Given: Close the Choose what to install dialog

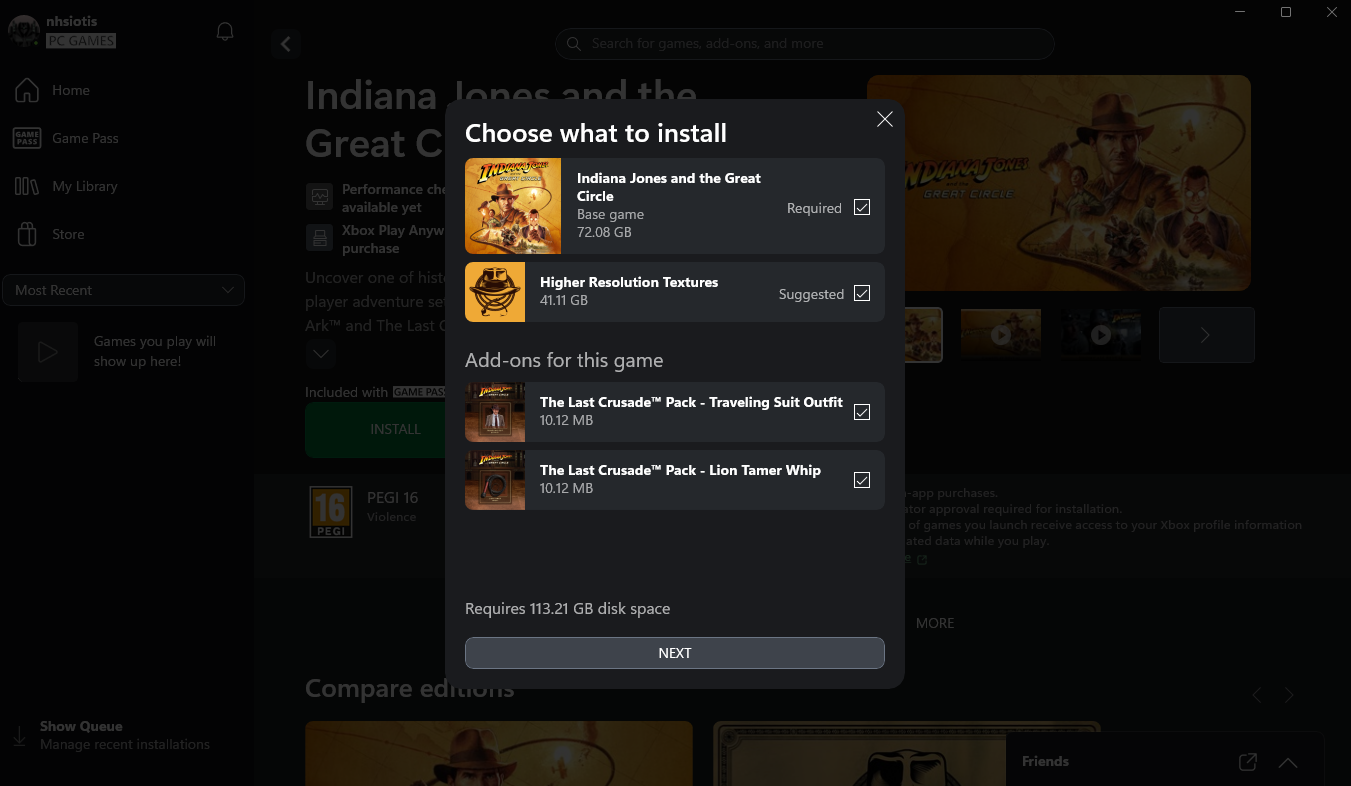Looking at the screenshot, I should point(884,120).
